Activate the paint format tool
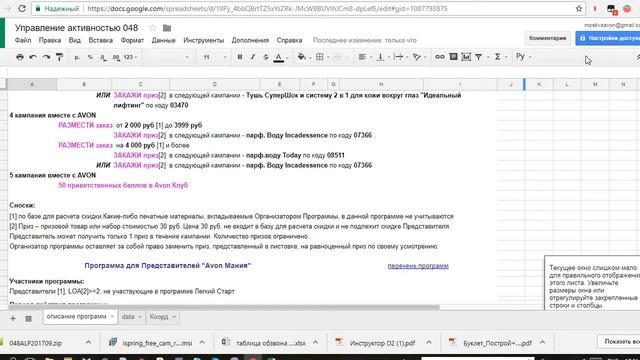This screenshot has height=360, width=640. tap(60, 57)
